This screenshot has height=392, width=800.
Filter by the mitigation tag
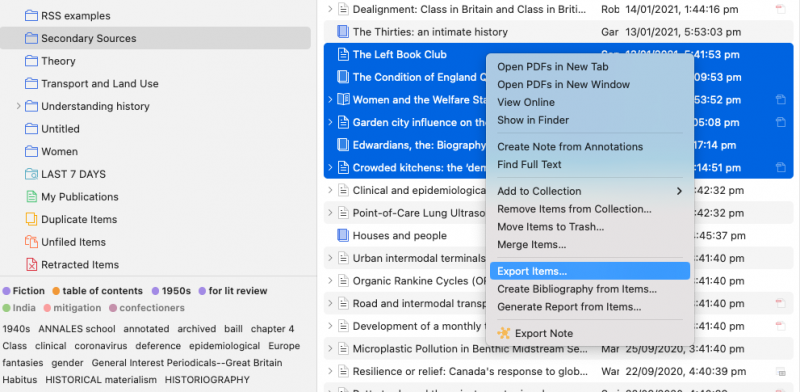(x=72, y=308)
